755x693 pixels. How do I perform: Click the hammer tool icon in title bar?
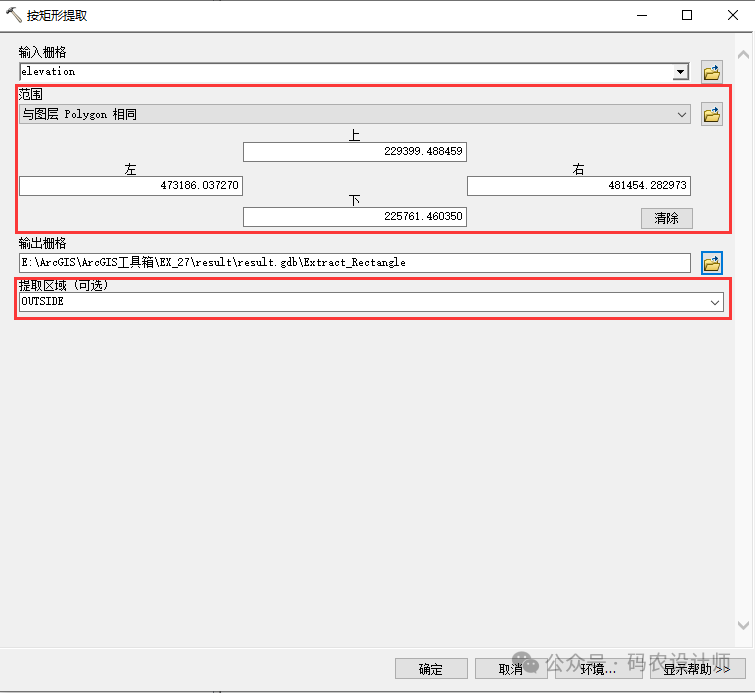click(x=13, y=15)
